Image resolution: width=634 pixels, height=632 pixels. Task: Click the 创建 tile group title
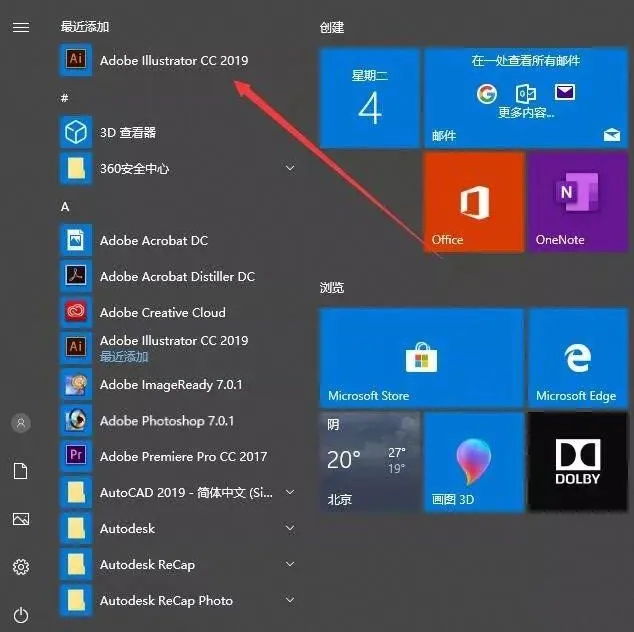[332, 27]
